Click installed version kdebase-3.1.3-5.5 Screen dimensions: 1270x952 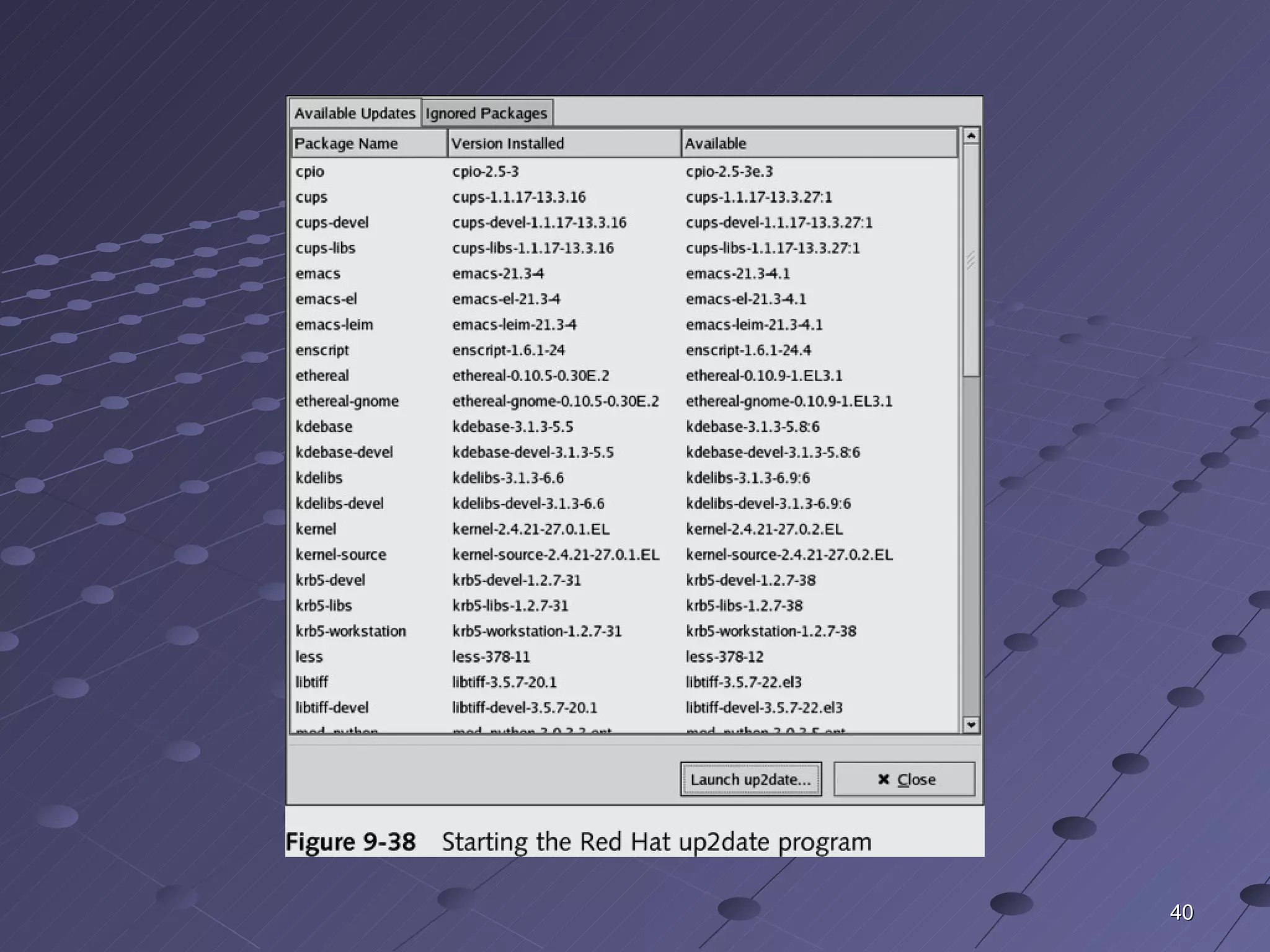click(x=513, y=426)
